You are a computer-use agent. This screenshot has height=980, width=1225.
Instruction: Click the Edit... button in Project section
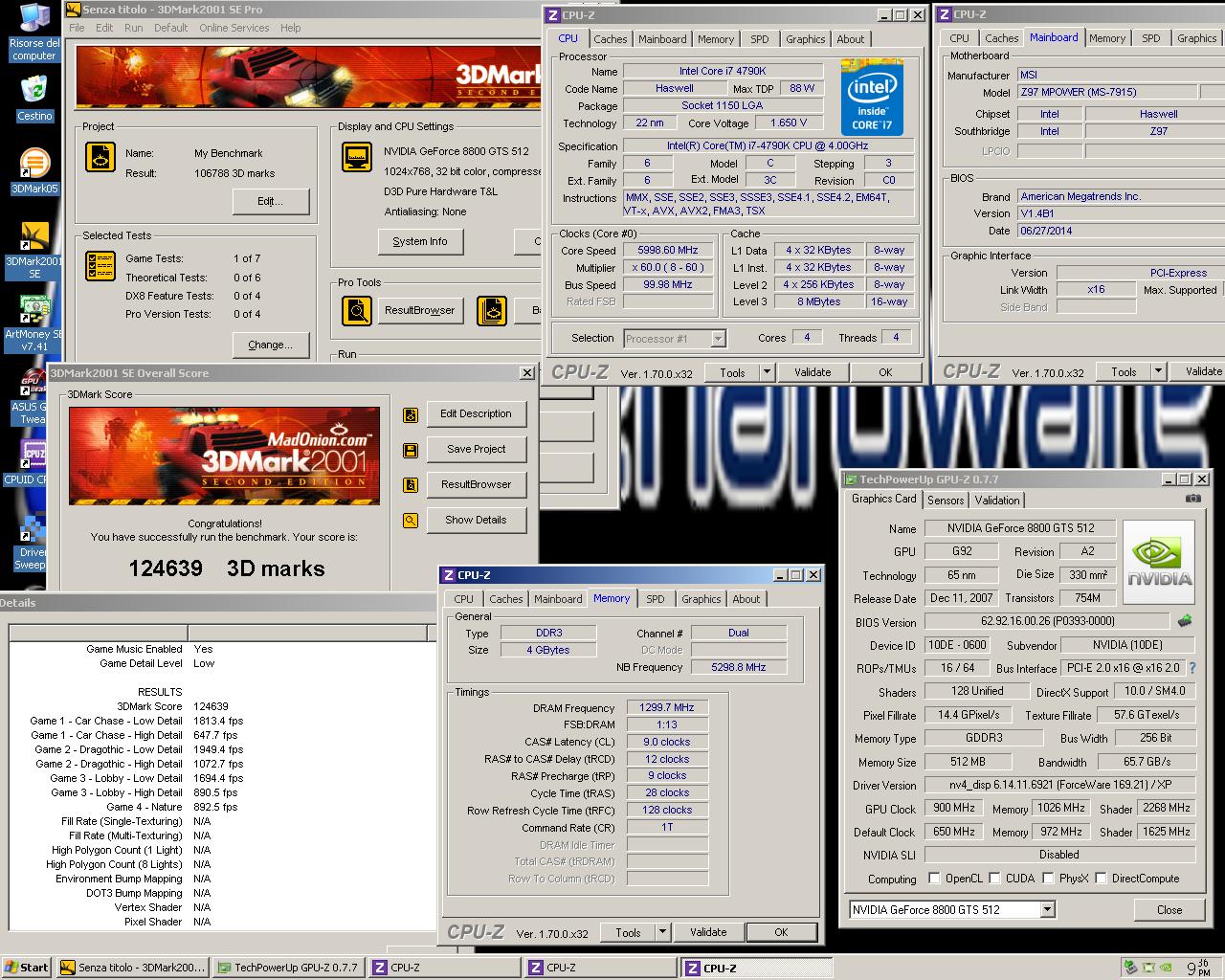(x=271, y=201)
